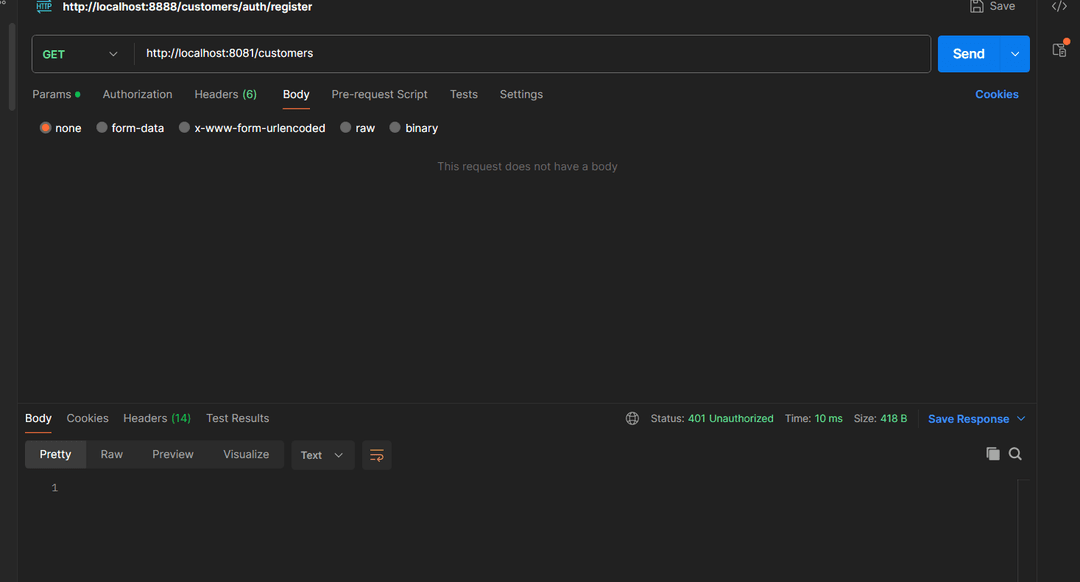
Task: Click the network globe icon
Action: pos(632,419)
